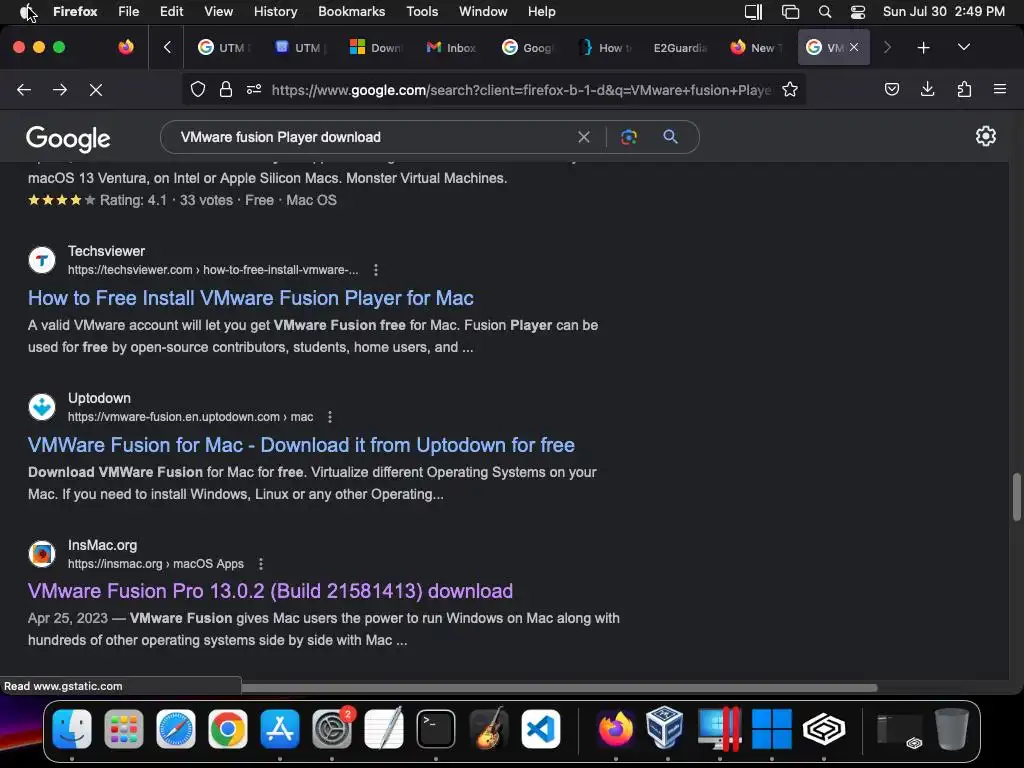Open the Techsviewer site name link
The height and width of the screenshot is (768, 1024).
106,251
